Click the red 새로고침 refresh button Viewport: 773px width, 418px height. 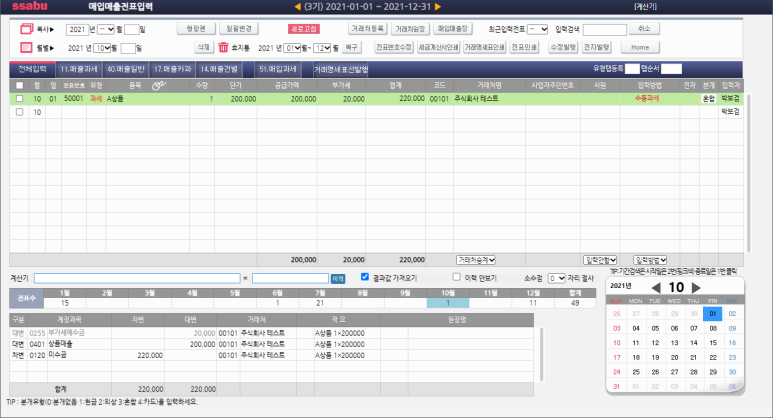[304, 29]
